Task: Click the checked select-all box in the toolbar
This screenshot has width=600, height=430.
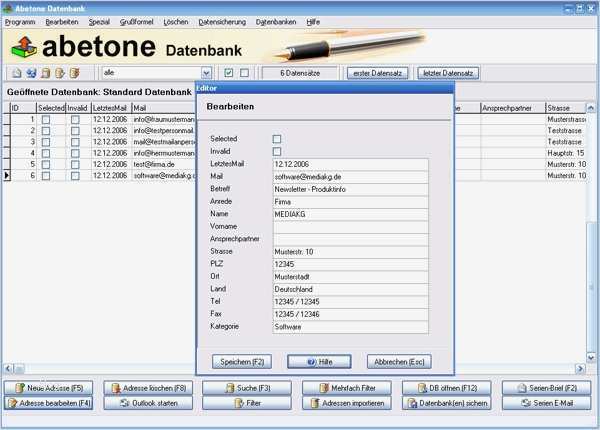Action: pyautogui.click(x=229, y=73)
